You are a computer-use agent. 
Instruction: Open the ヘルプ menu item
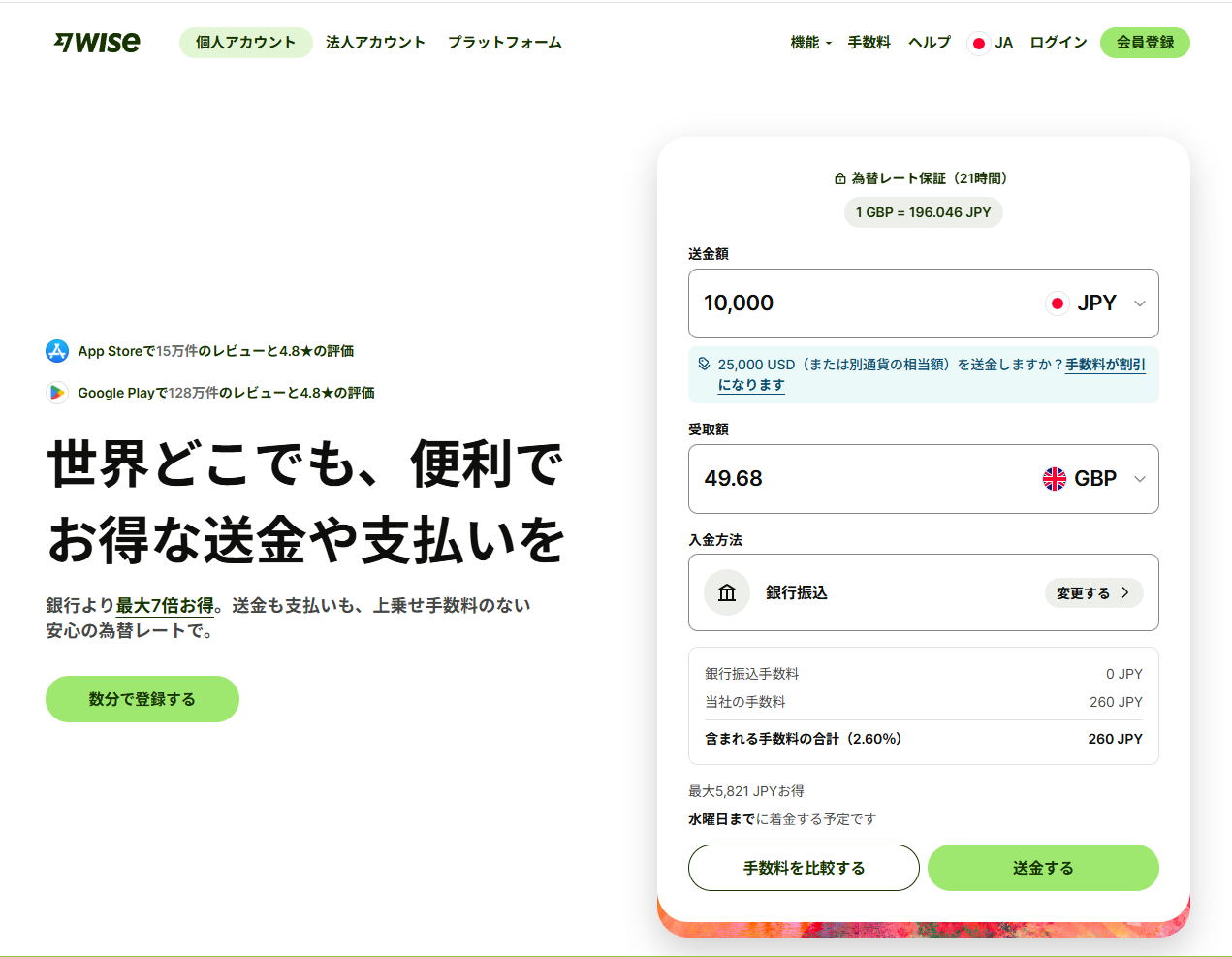[x=930, y=43]
